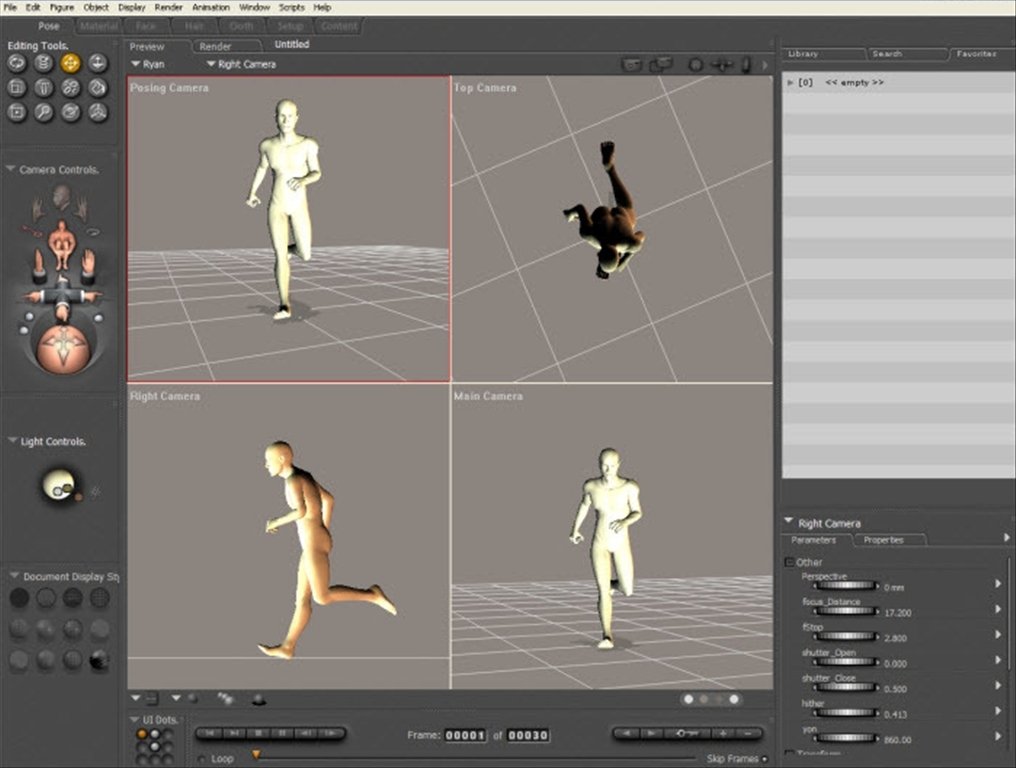Screen dimensions: 1016x768
Task: Select the Rotate editing tool
Action: tap(17, 63)
